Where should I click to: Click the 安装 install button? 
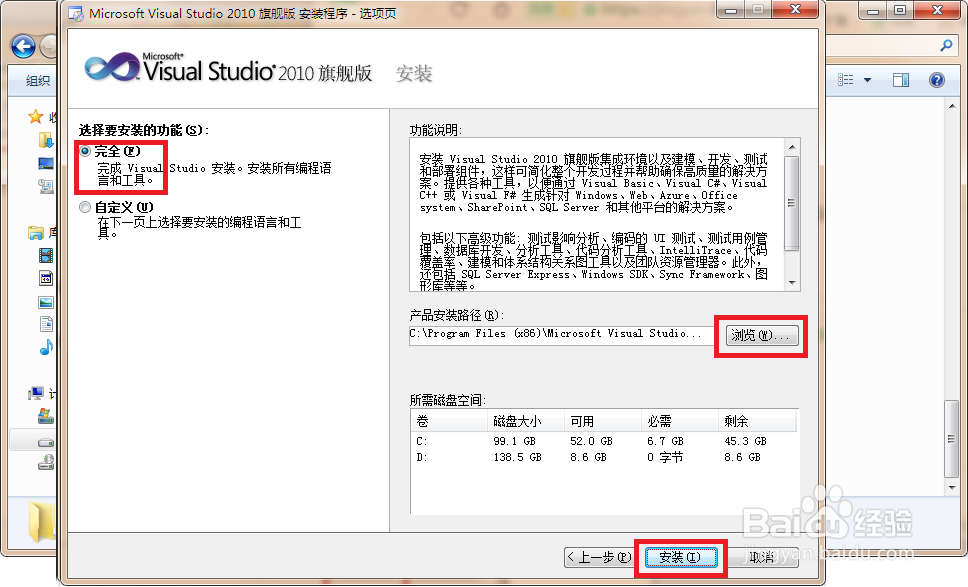tap(681, 557)
